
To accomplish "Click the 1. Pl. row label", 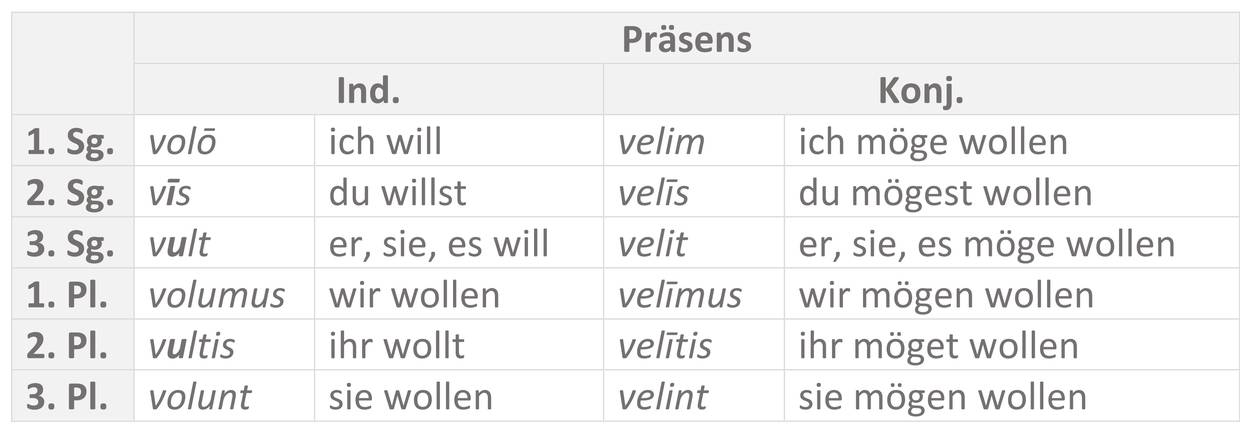I will (71, 295).
